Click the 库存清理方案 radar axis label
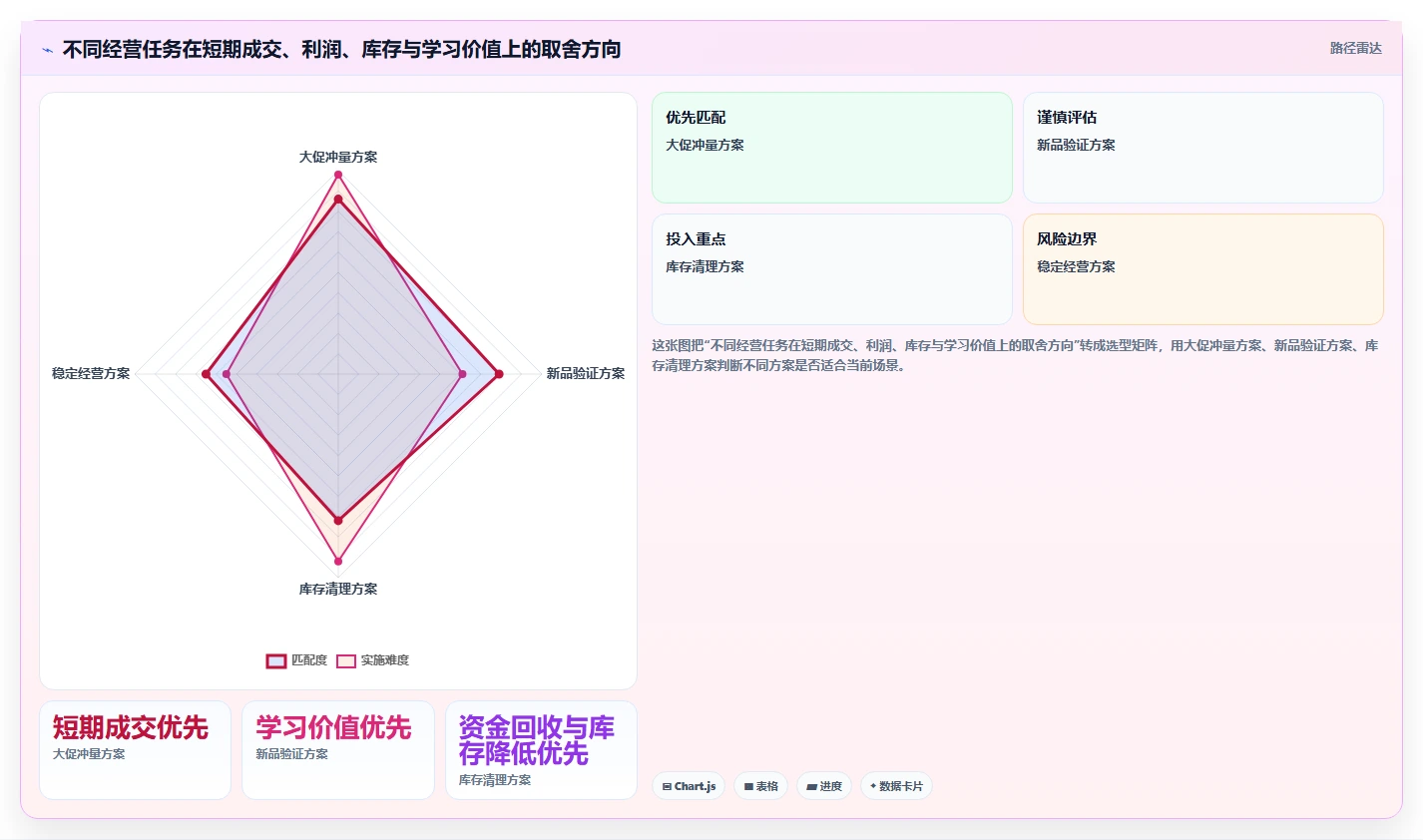This screenshot has height=840, width=1423. pos(338,589)
